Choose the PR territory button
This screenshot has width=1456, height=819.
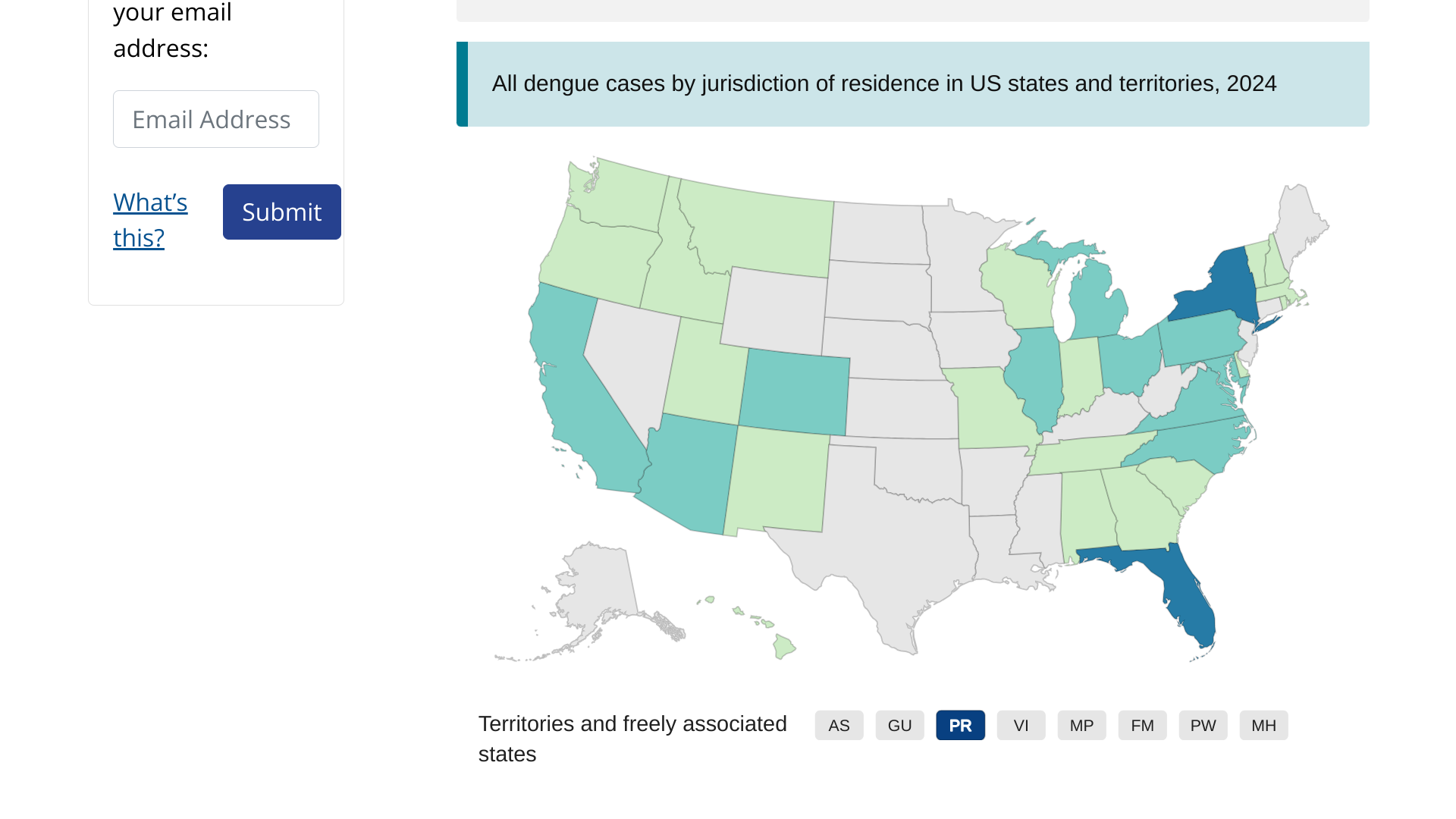960,726
